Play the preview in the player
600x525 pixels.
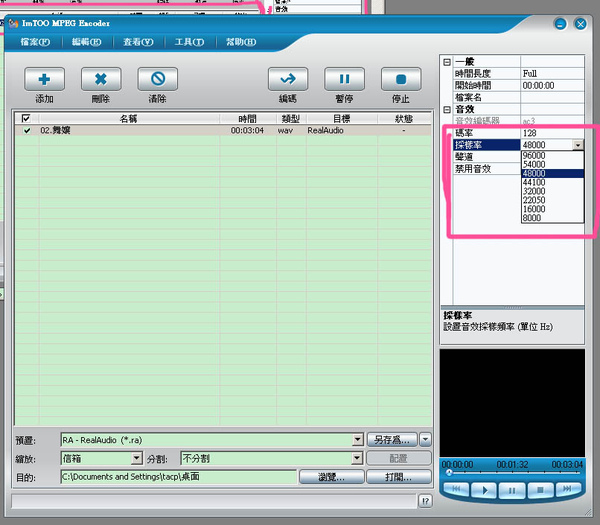[x=484, y=490]
